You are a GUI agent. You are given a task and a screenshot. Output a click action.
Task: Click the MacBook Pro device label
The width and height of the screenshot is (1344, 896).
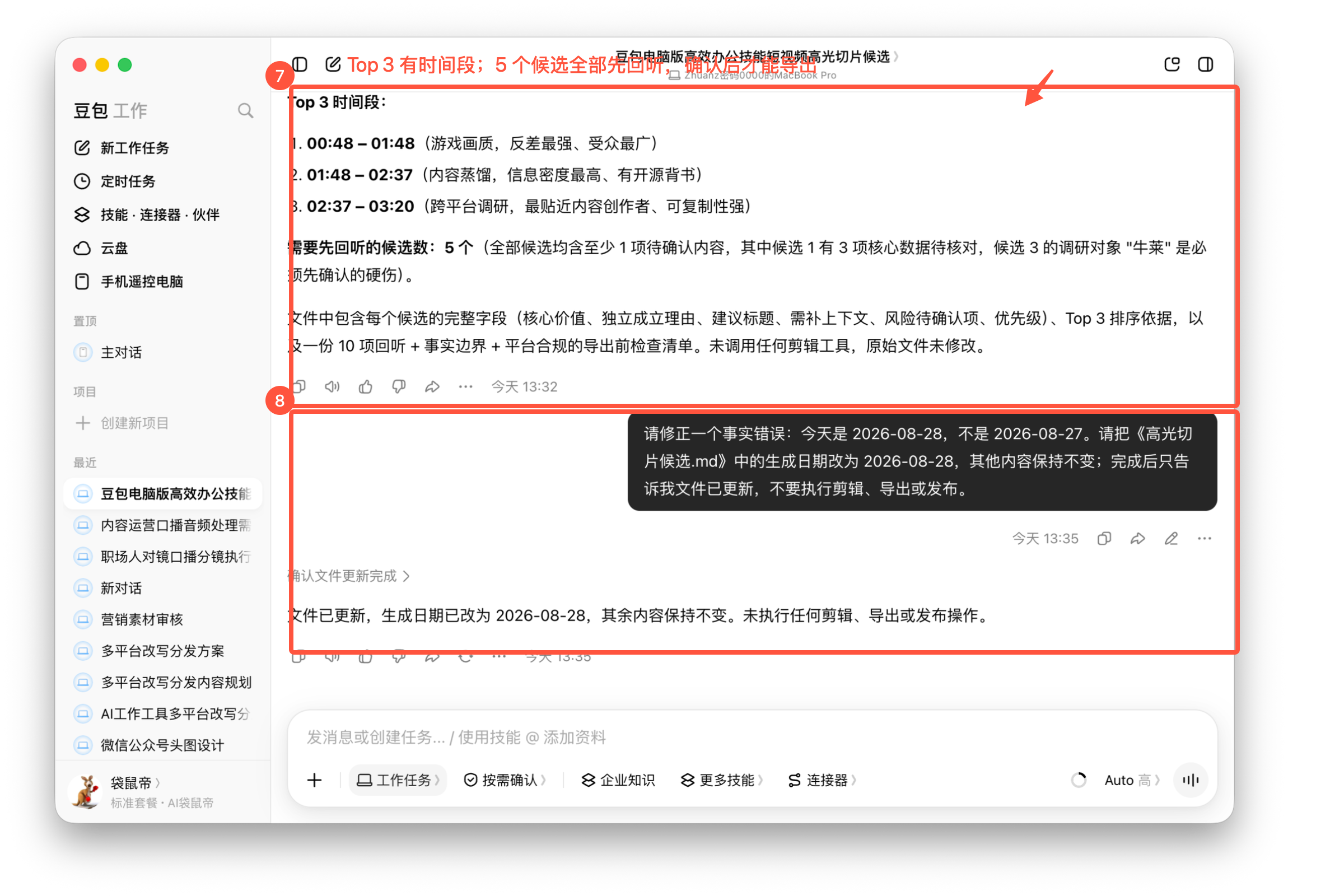[x=753, y=76]
